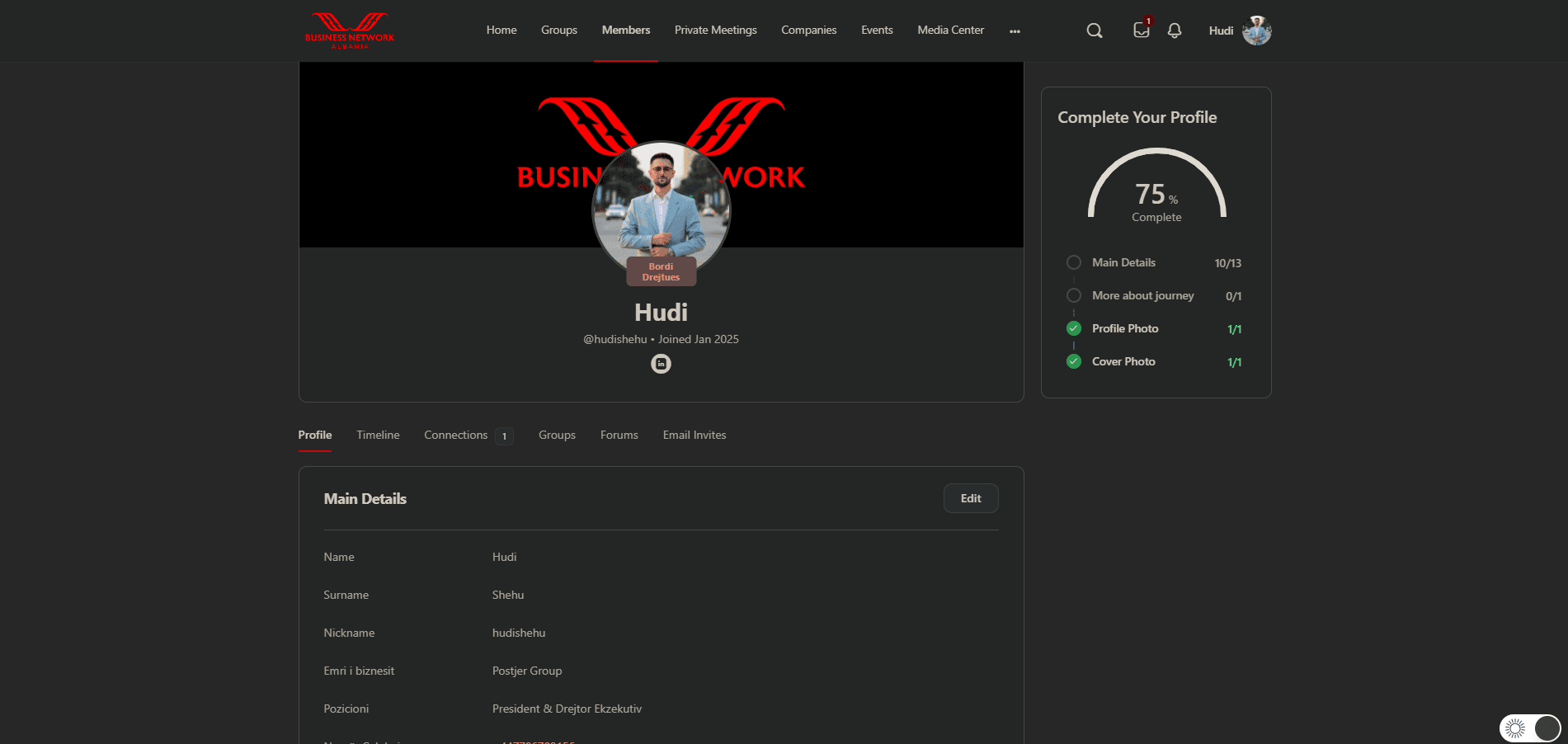This screenshot has width=1568, height=744.
Task: Click the @hudishehu handle text
Action: pyautogui.click(x=615, y=339)
